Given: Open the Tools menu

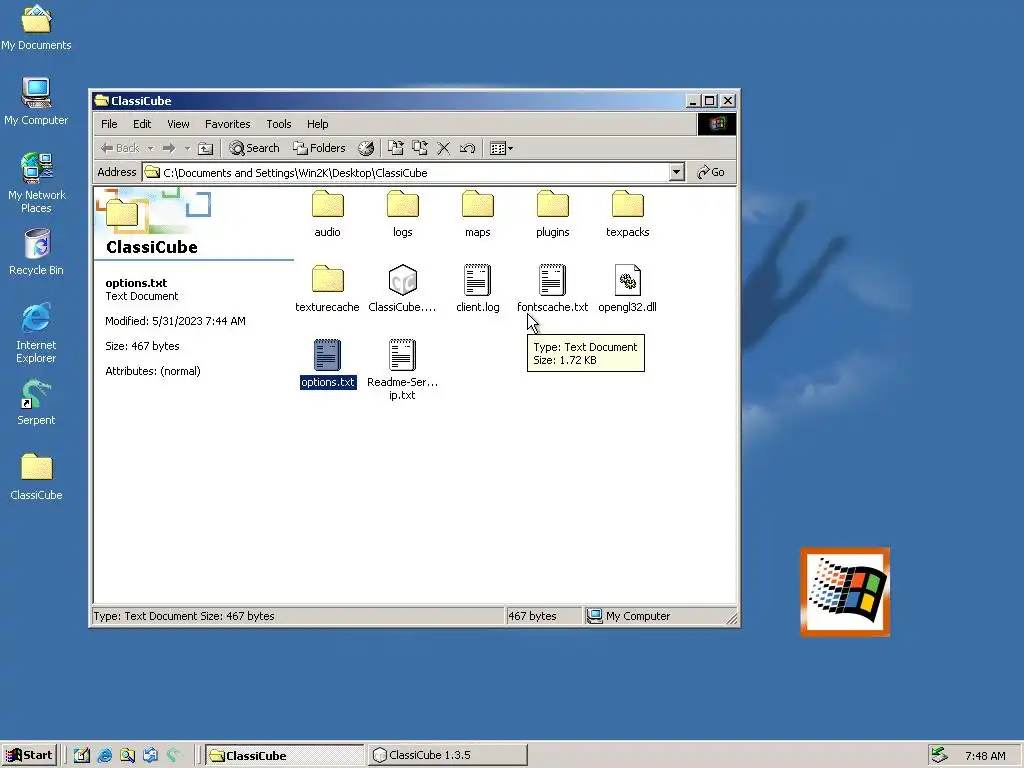Looking at the screenshot, I should pos(279,124).
